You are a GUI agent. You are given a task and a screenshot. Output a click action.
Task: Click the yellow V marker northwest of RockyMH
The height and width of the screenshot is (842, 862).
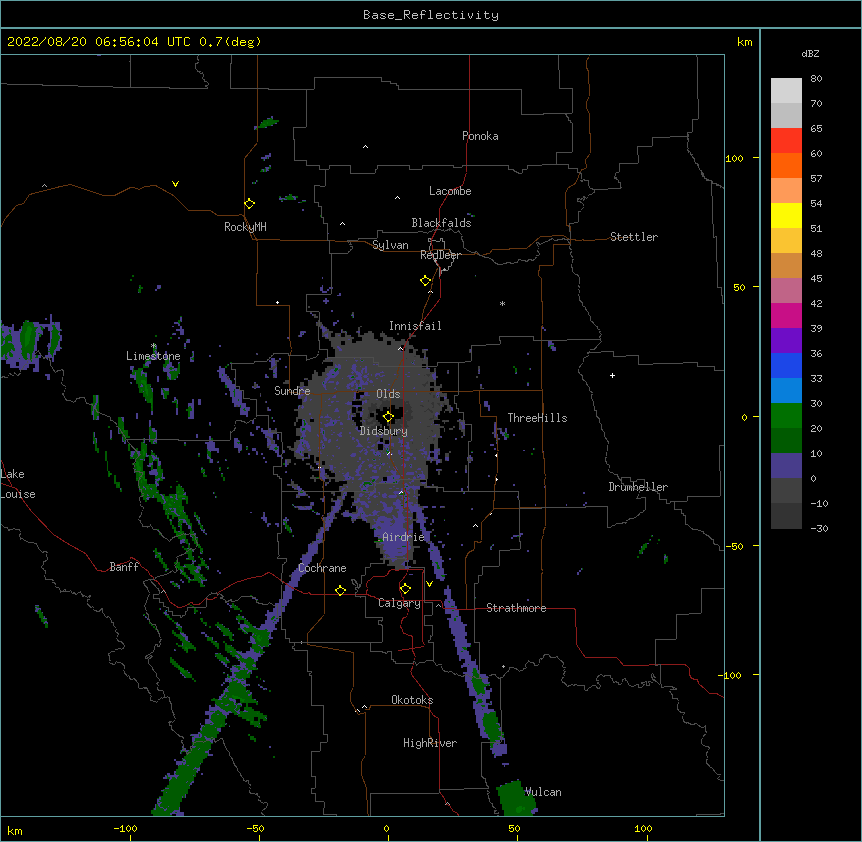[x=175, y=184]
